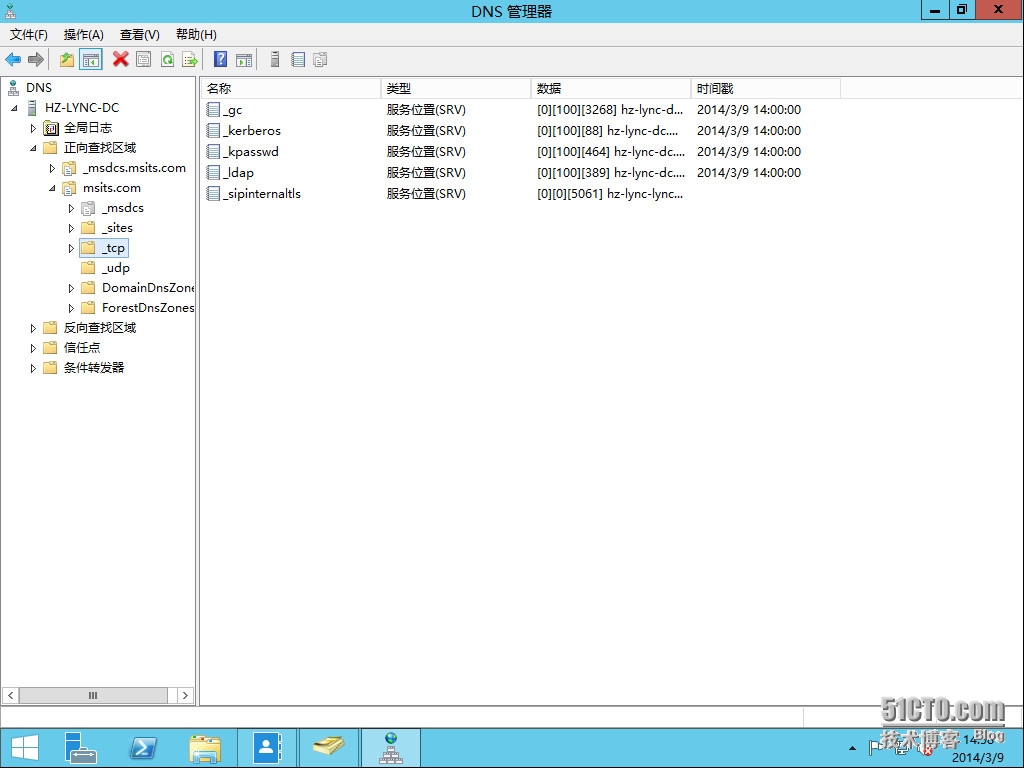Select the _gc record icon
Screen dimensions: 1024x768
click(214, 110)
